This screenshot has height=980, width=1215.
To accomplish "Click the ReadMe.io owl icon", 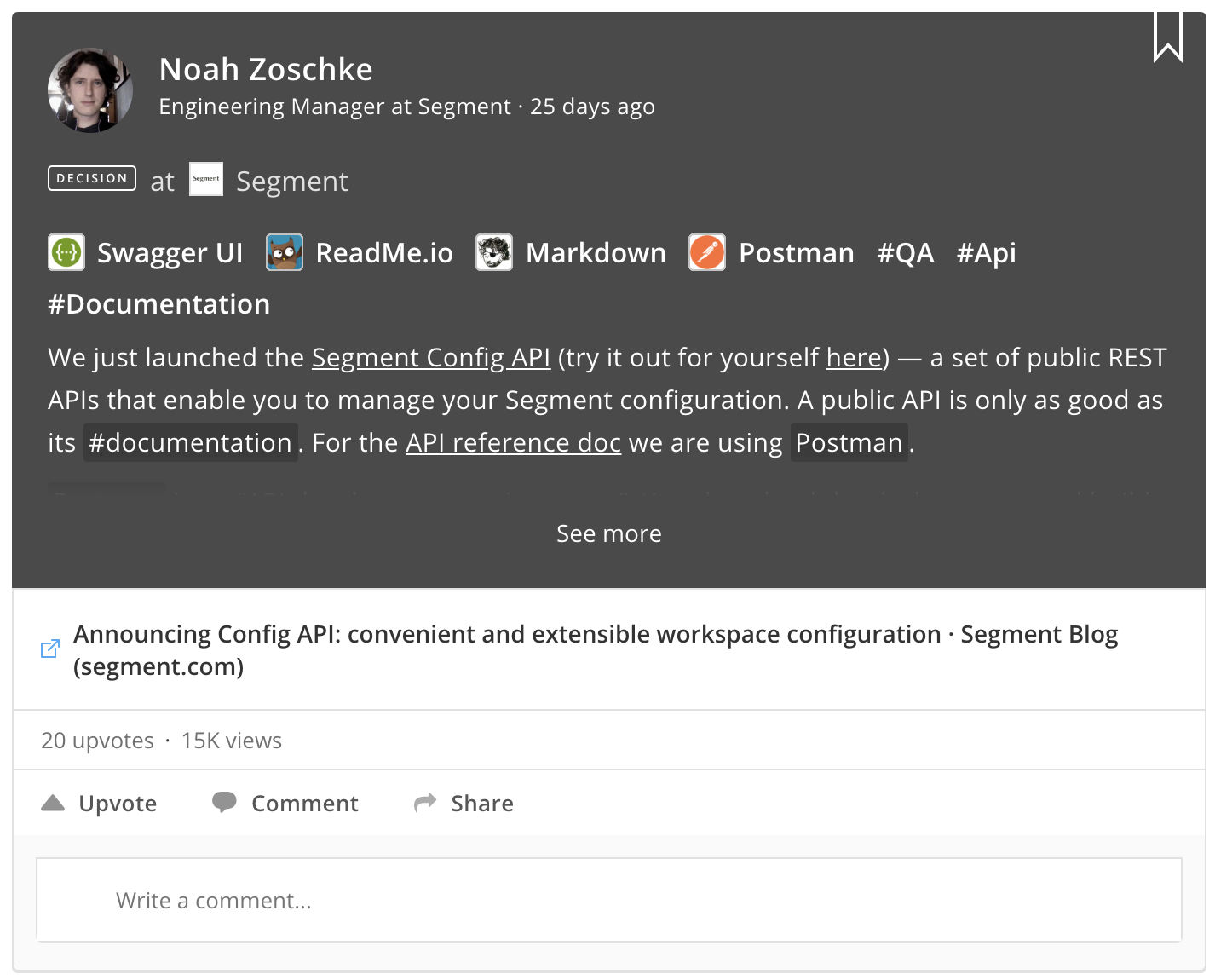I will pyautogui.click(x=285, y=252).
